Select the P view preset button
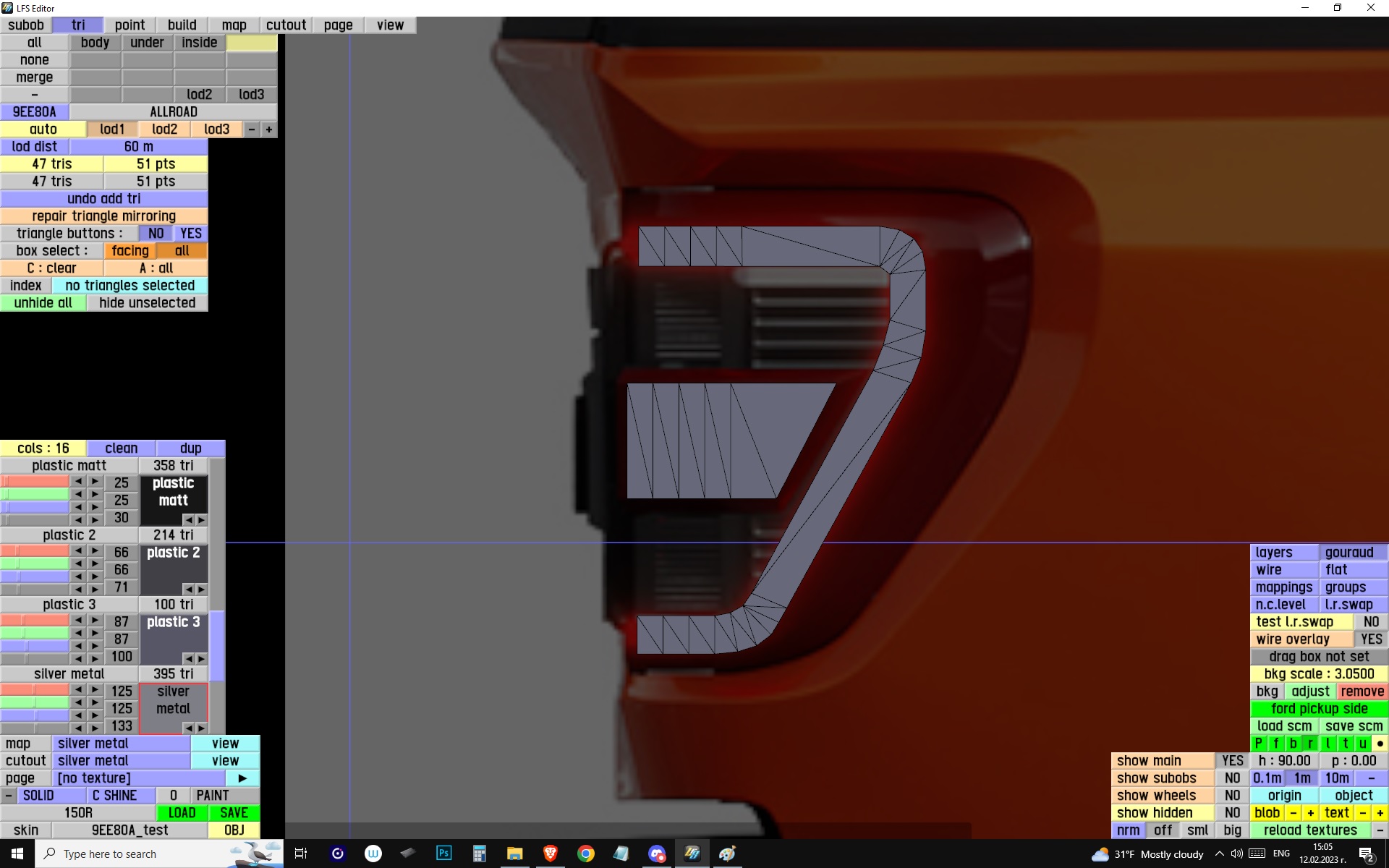This screenshot has height=868, width=1389. tap(1259, 744)
